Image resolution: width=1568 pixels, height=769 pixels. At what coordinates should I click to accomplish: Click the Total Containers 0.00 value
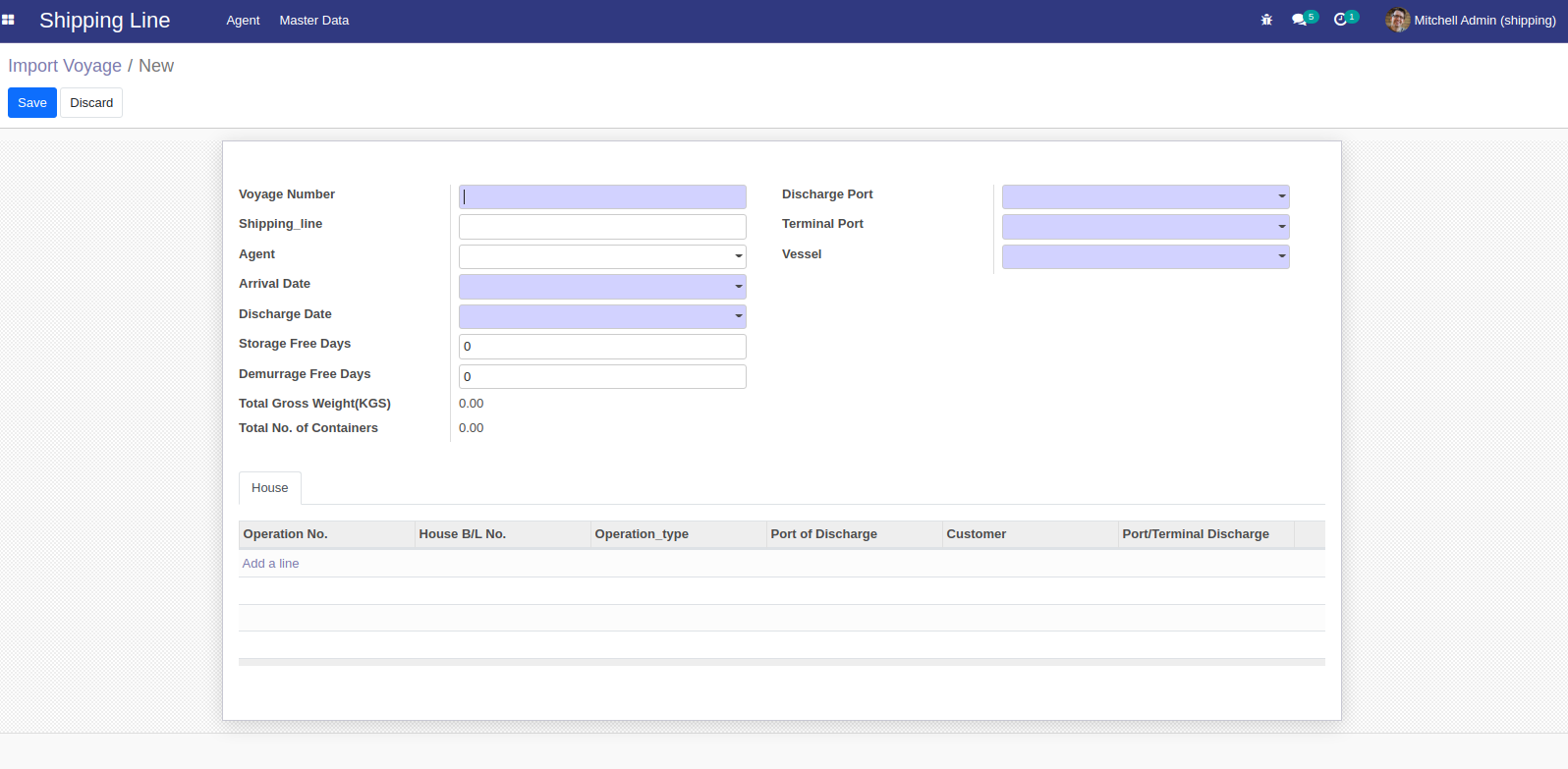click(x=472, y=428)
